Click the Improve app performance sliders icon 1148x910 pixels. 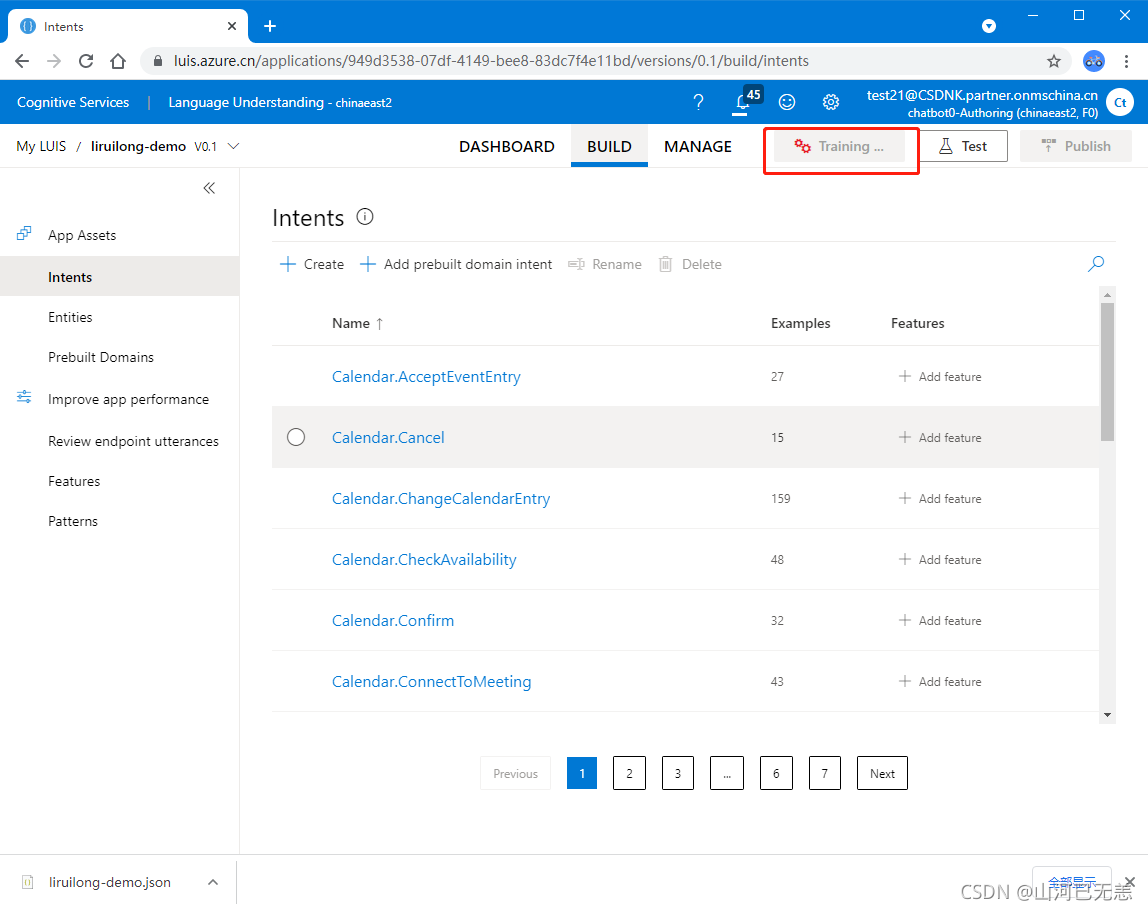click(24, 397)
